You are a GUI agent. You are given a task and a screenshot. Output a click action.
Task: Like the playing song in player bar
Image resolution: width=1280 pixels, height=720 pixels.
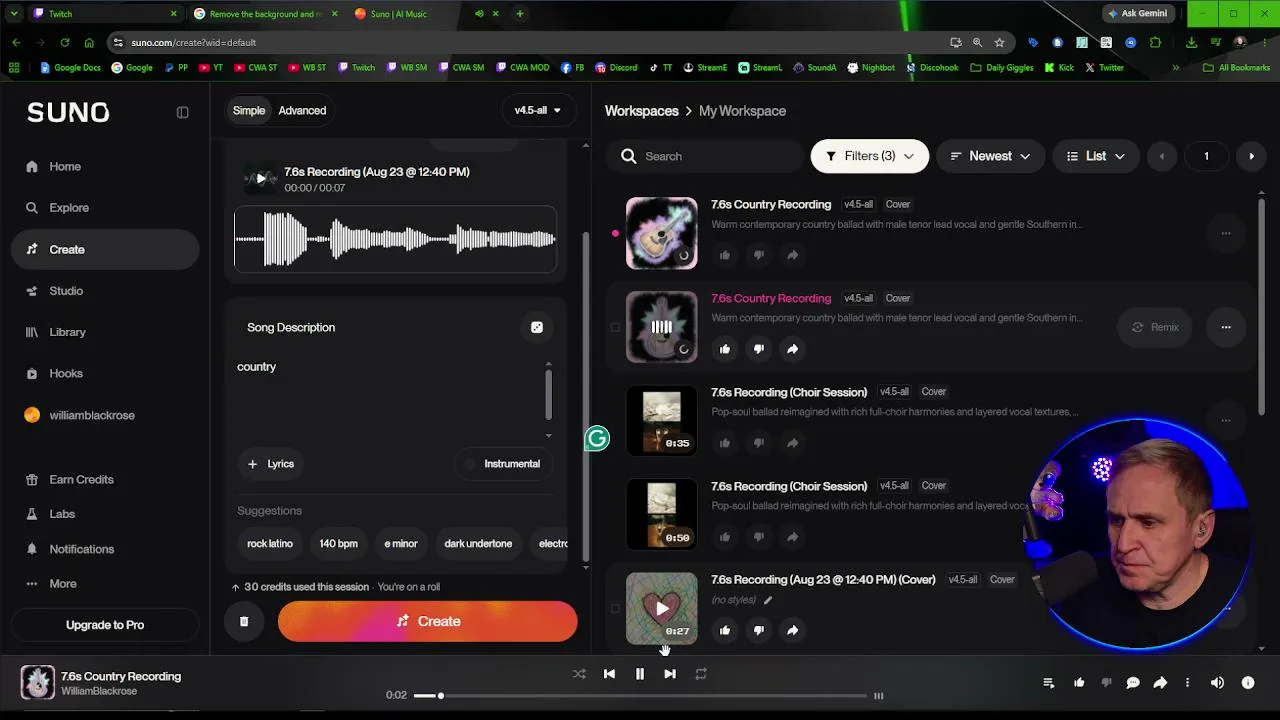[x=1079, y=683]
